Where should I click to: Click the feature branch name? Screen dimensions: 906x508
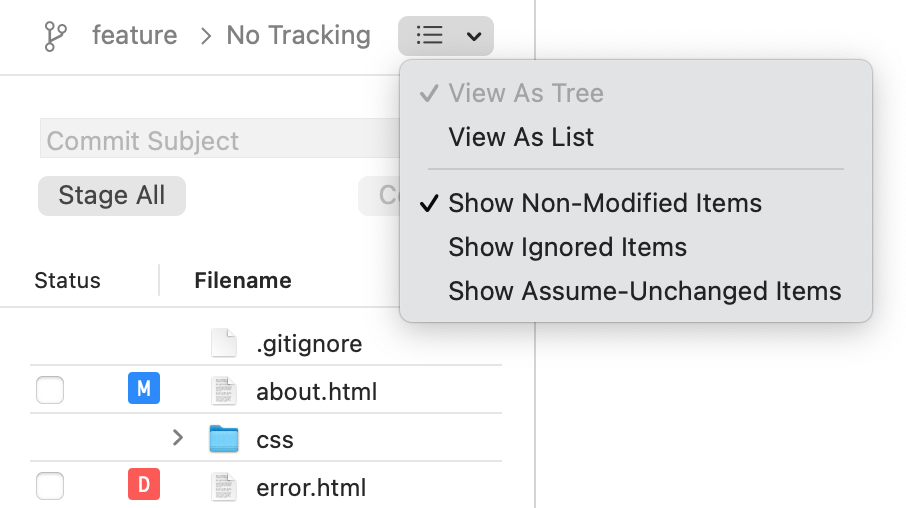point(134,36)
